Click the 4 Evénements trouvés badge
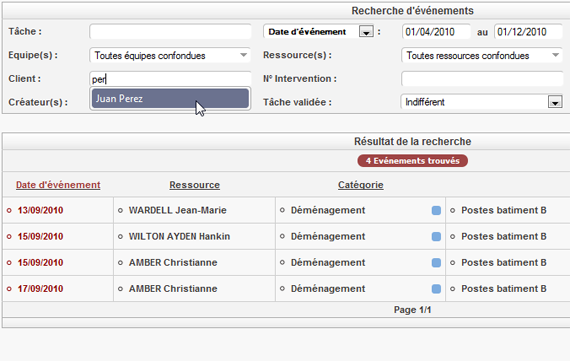Screen dimensions: 570x361 [413, 161]
